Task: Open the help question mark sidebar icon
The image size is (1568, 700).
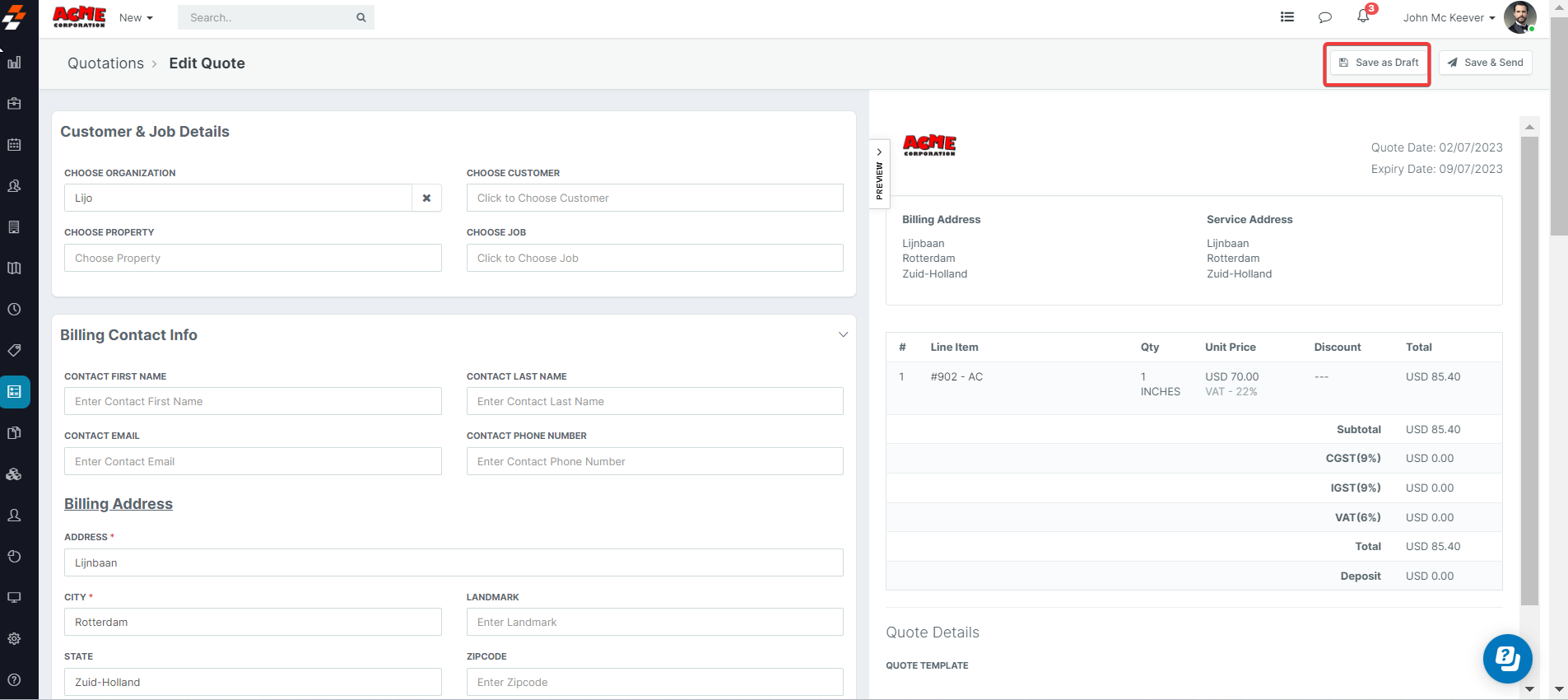Action: click(14, 680)
